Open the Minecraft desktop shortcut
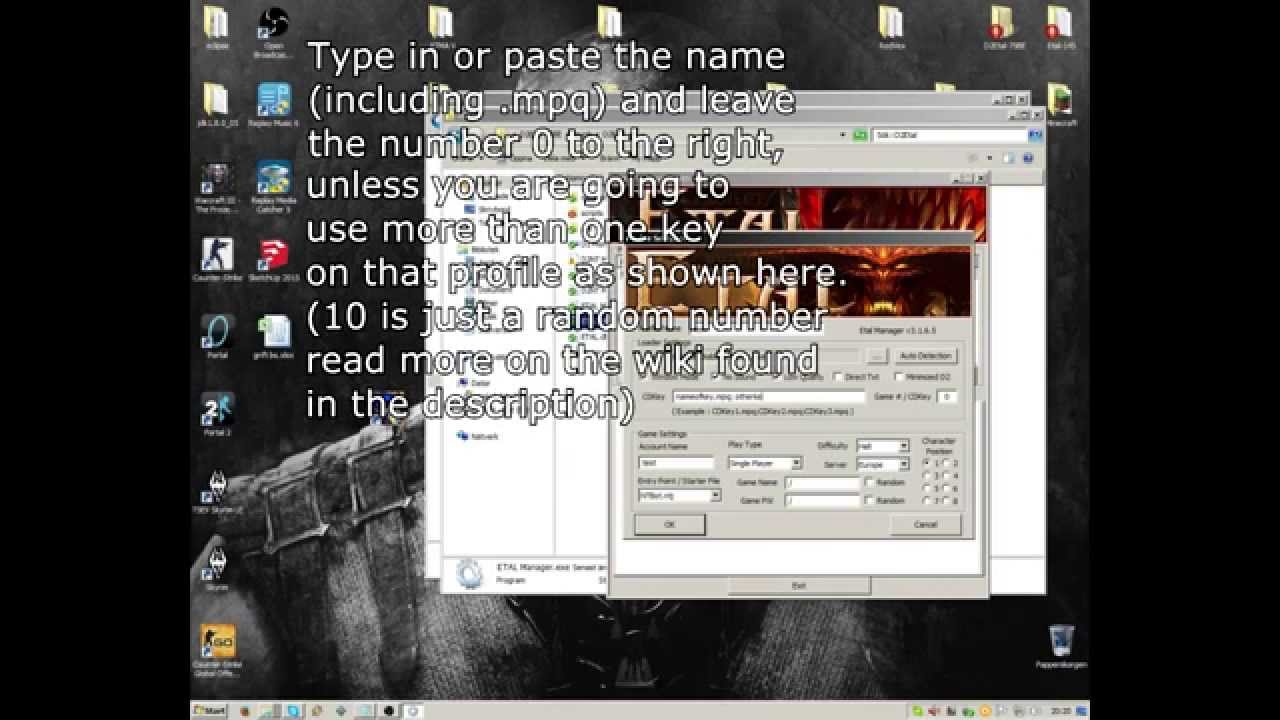 click(x=1060, y=105)
